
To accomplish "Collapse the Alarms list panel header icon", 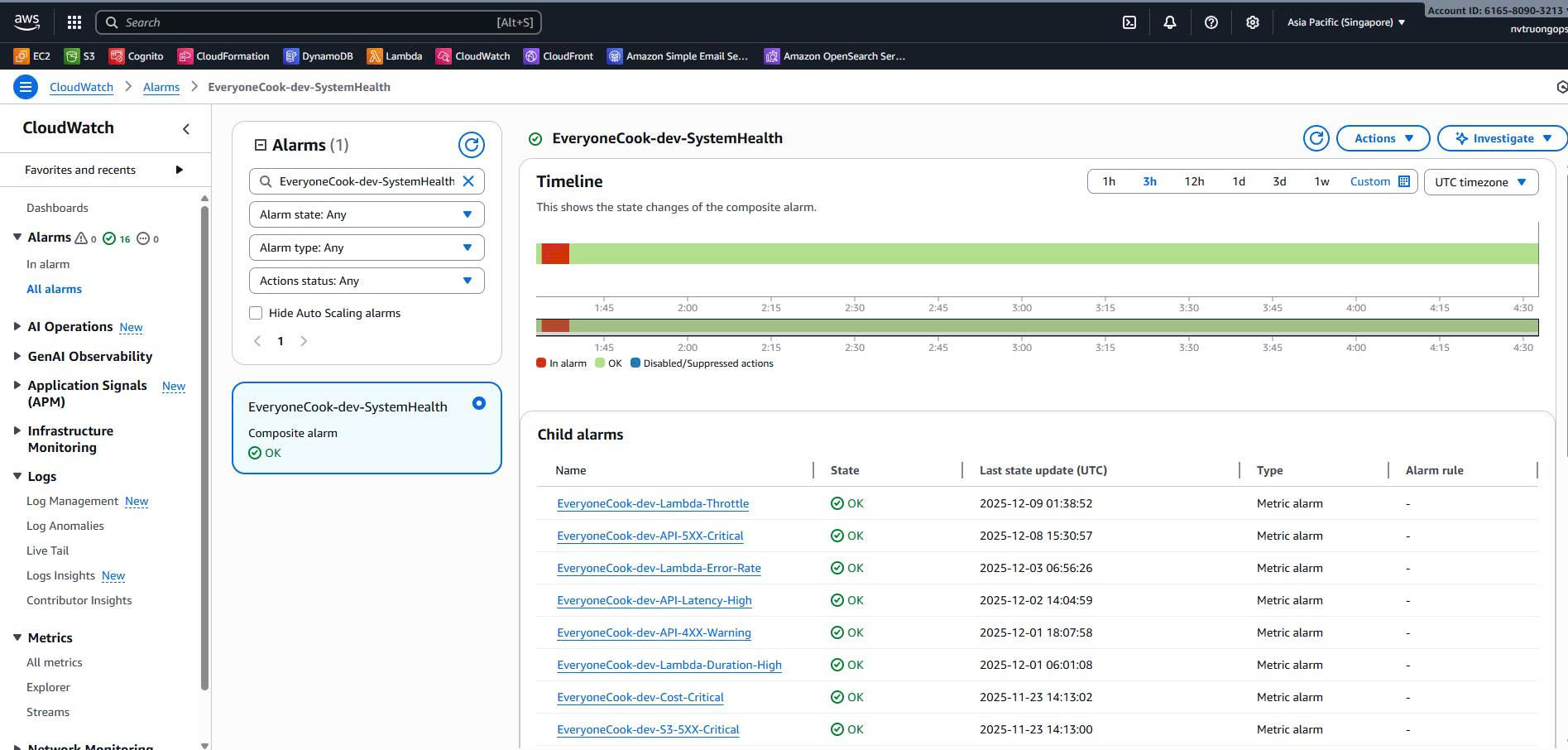I will (260, 145).
